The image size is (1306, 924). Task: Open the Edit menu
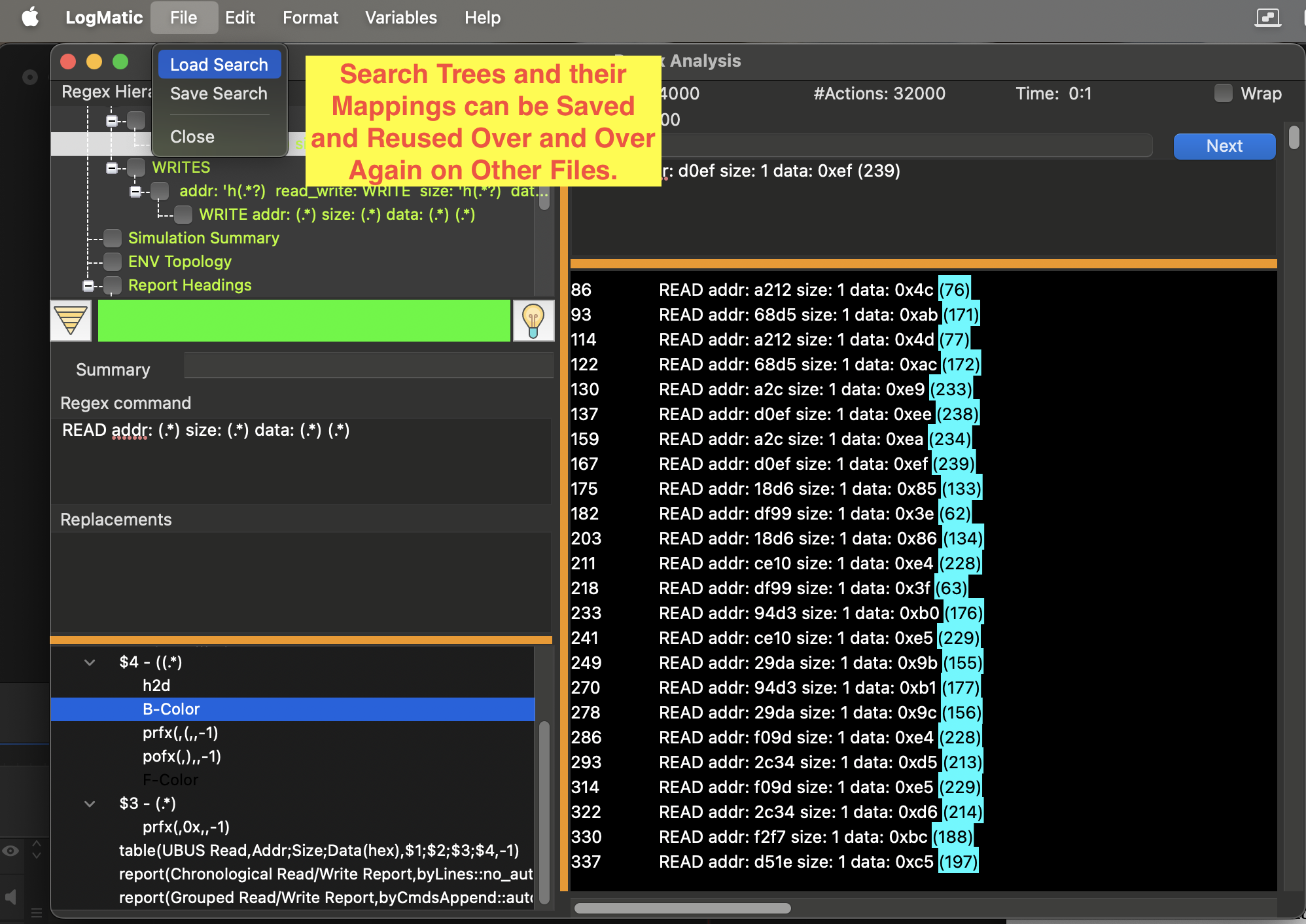(240, 18)
